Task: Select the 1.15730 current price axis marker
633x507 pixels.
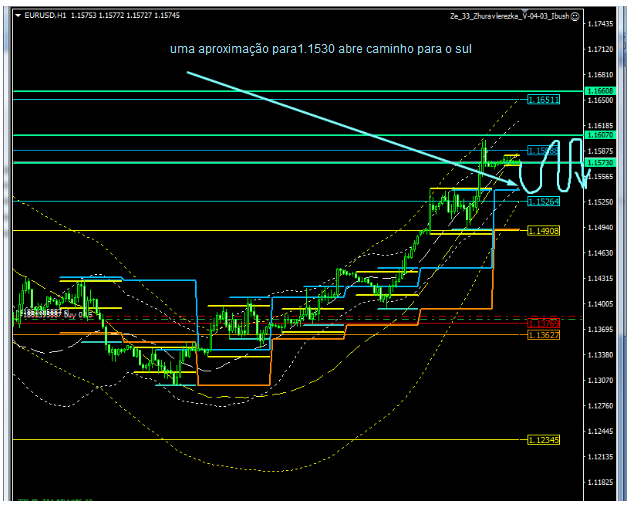Action: (x=600, y=162)
